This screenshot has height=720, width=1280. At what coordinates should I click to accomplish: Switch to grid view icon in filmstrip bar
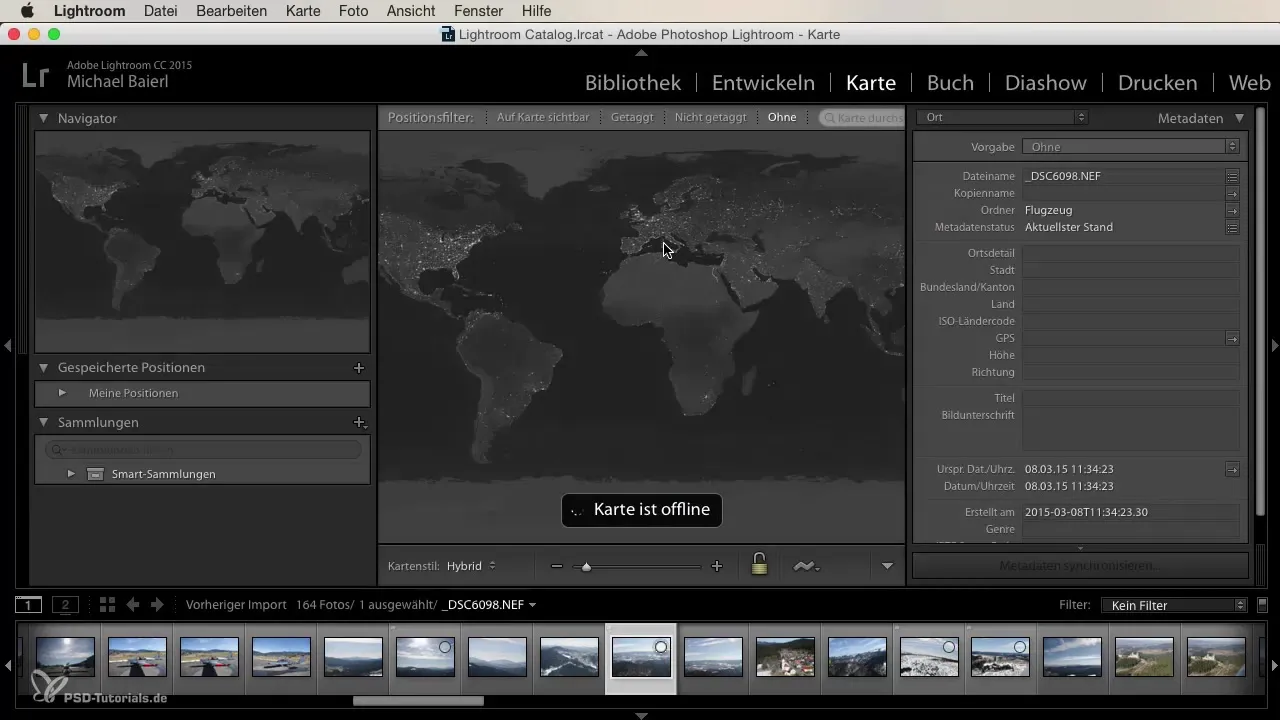pos(108,605)
